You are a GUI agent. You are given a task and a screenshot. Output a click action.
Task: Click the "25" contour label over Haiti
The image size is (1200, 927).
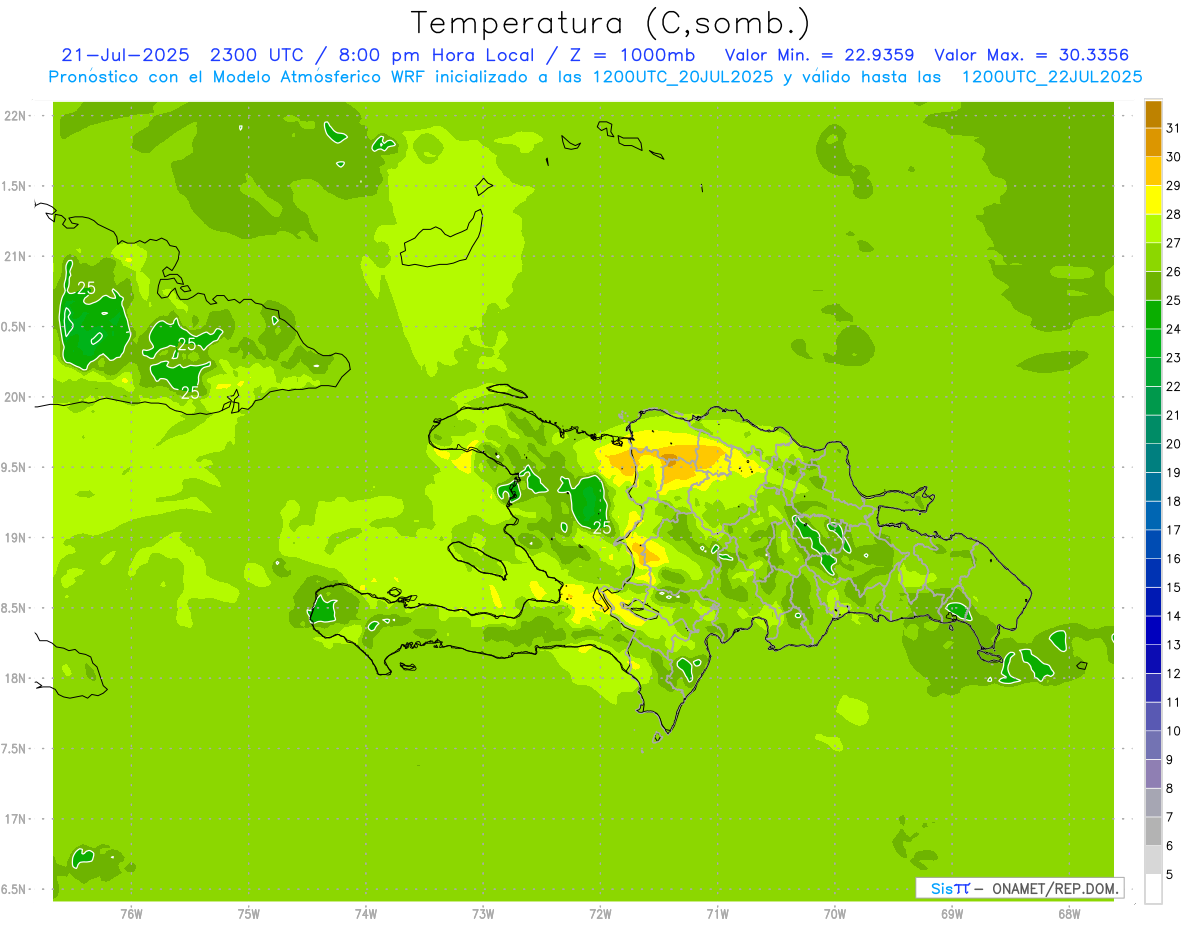(x=602, y=527)
